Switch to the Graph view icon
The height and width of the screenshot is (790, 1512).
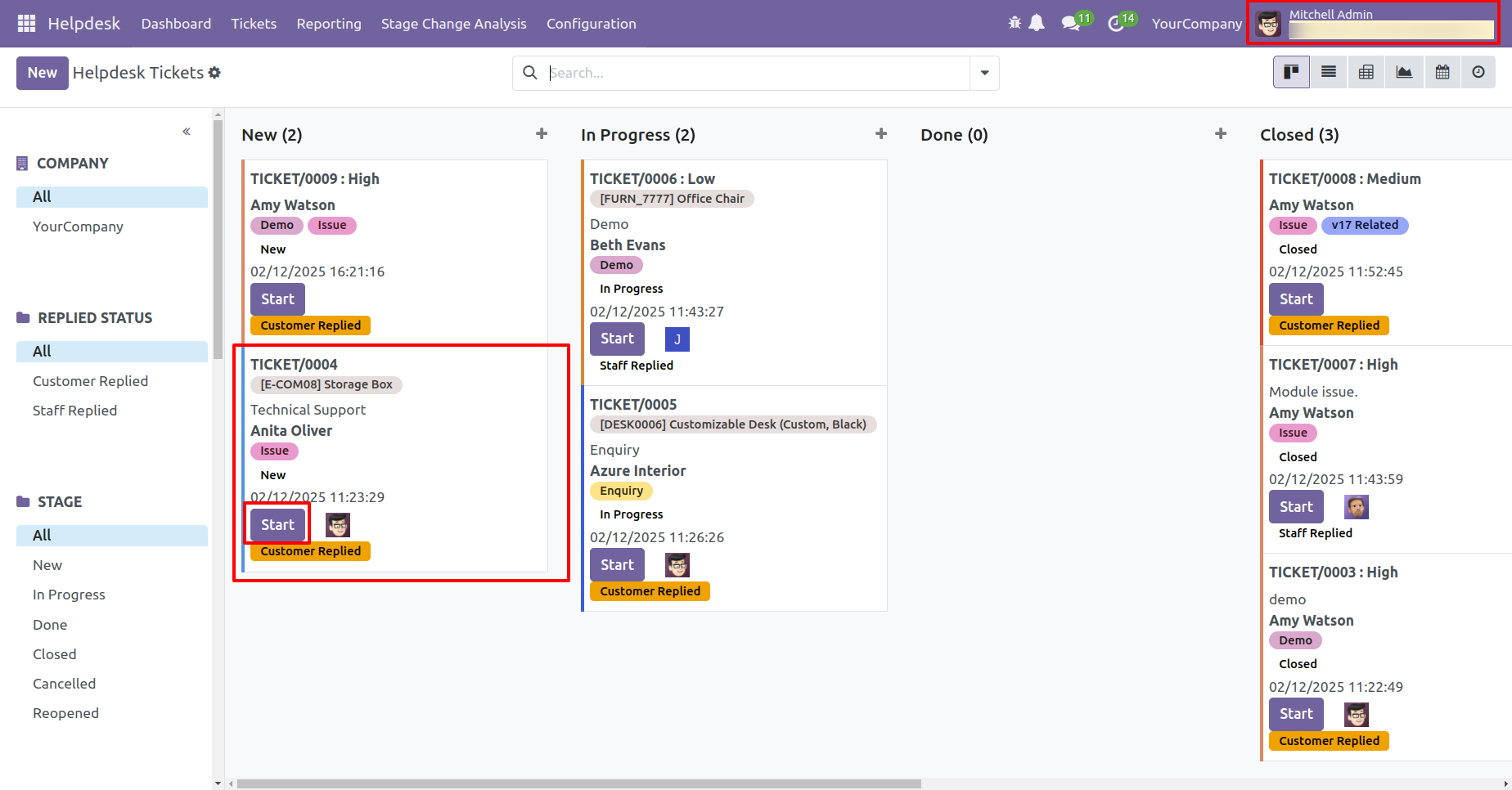[x=1404, y=72]
